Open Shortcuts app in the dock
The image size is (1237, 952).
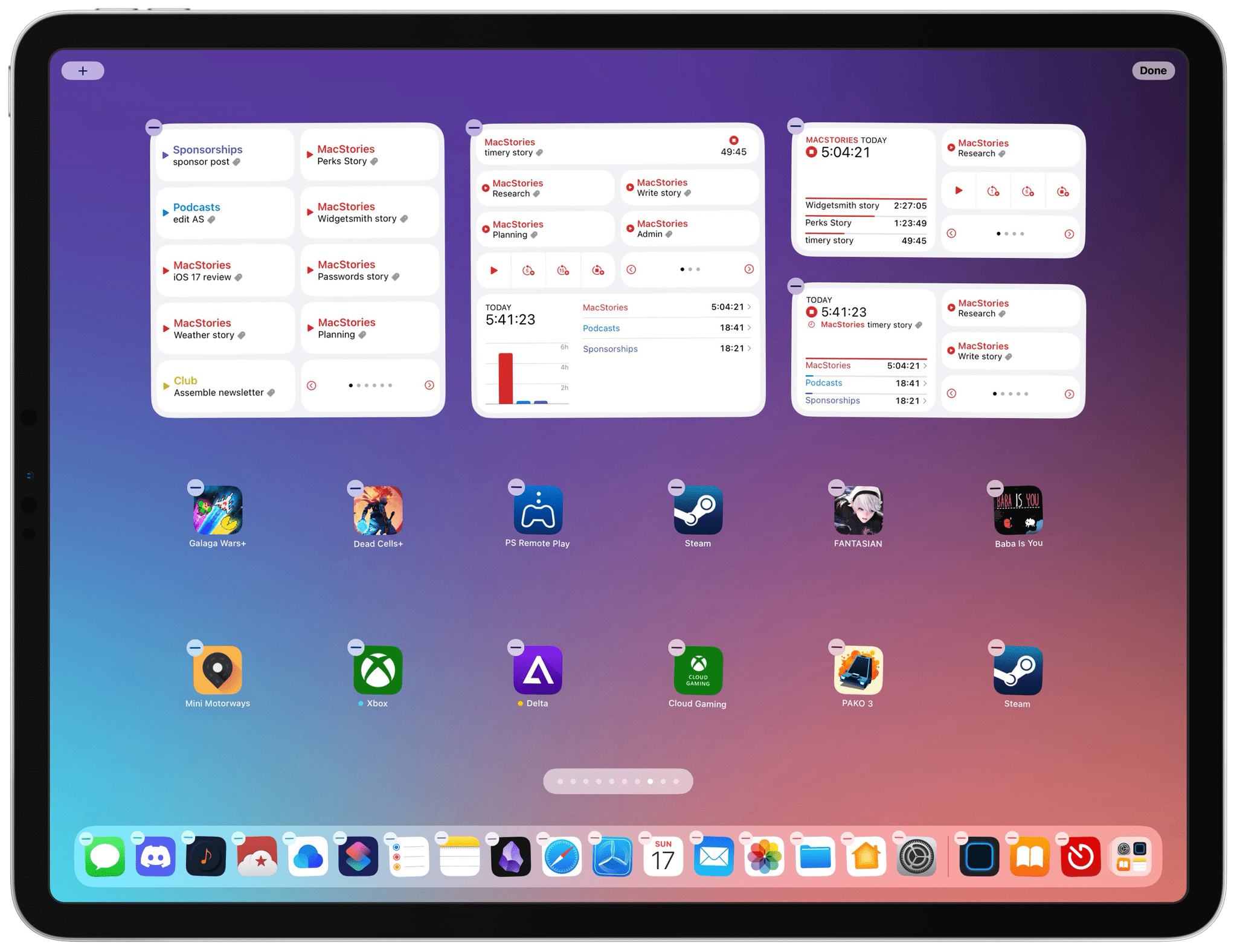point(358,857)
